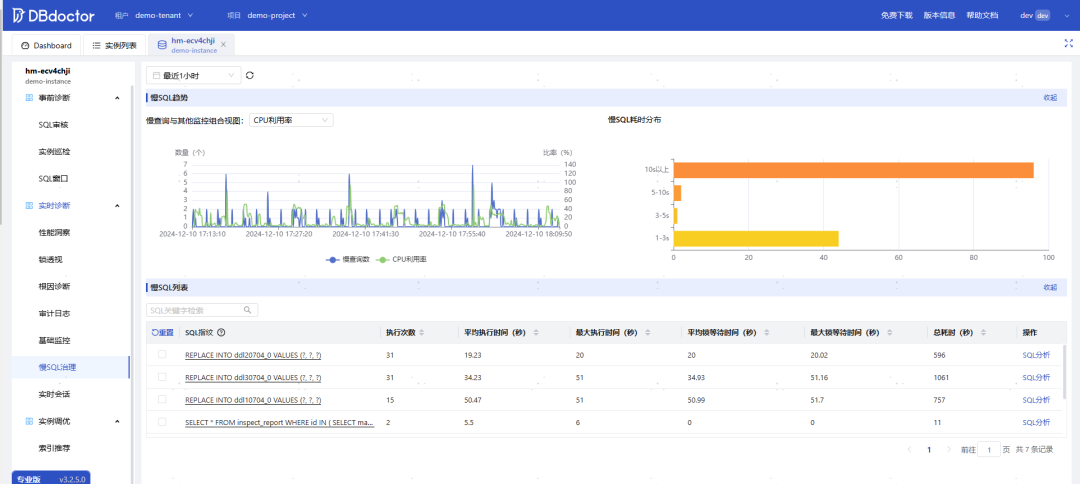This screenshot has width=1080, height=484.
Task: Check the ddl10704_0 row checkbox
Action: tap(163, 399)
